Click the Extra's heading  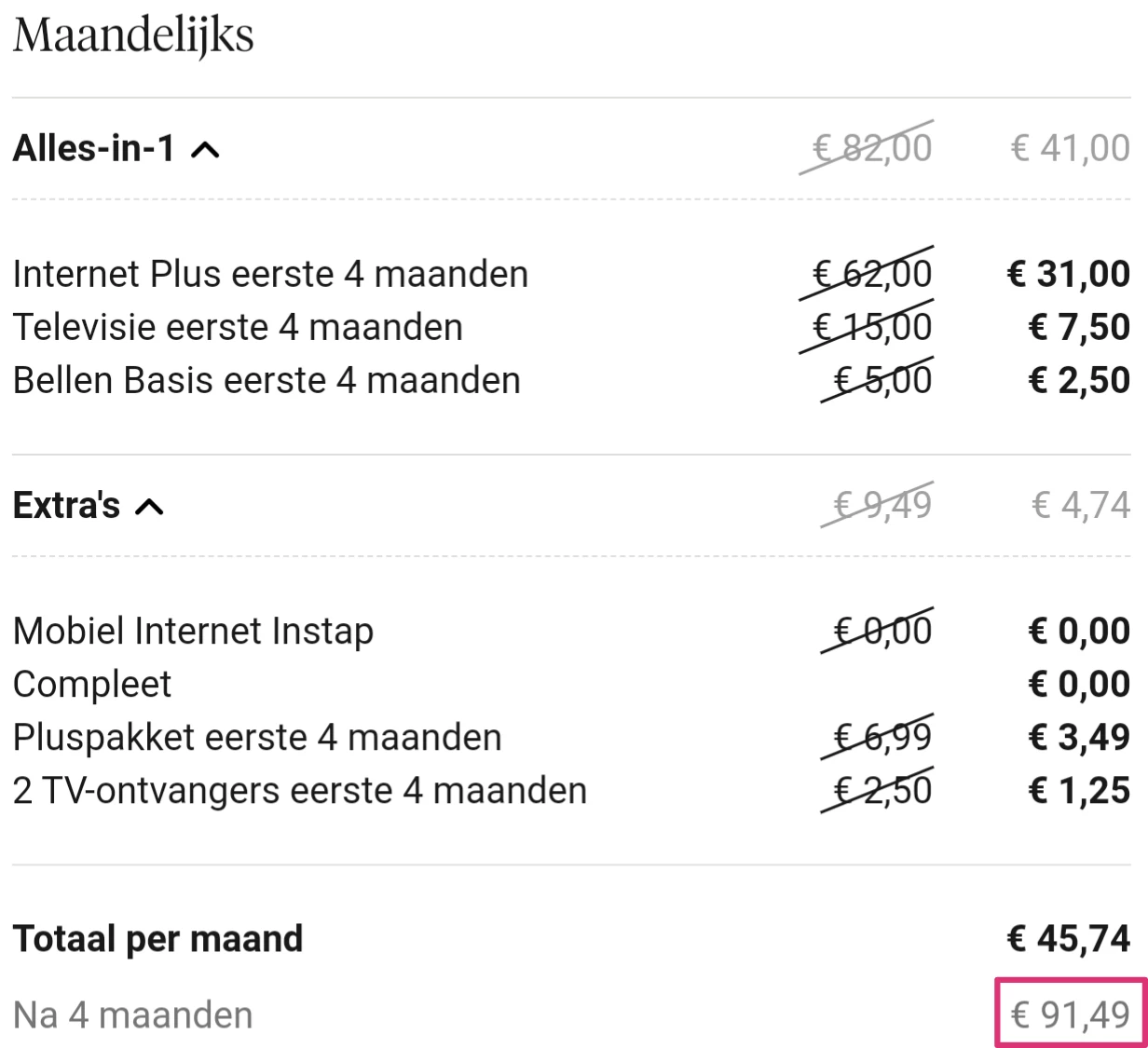tap(67, 505)
